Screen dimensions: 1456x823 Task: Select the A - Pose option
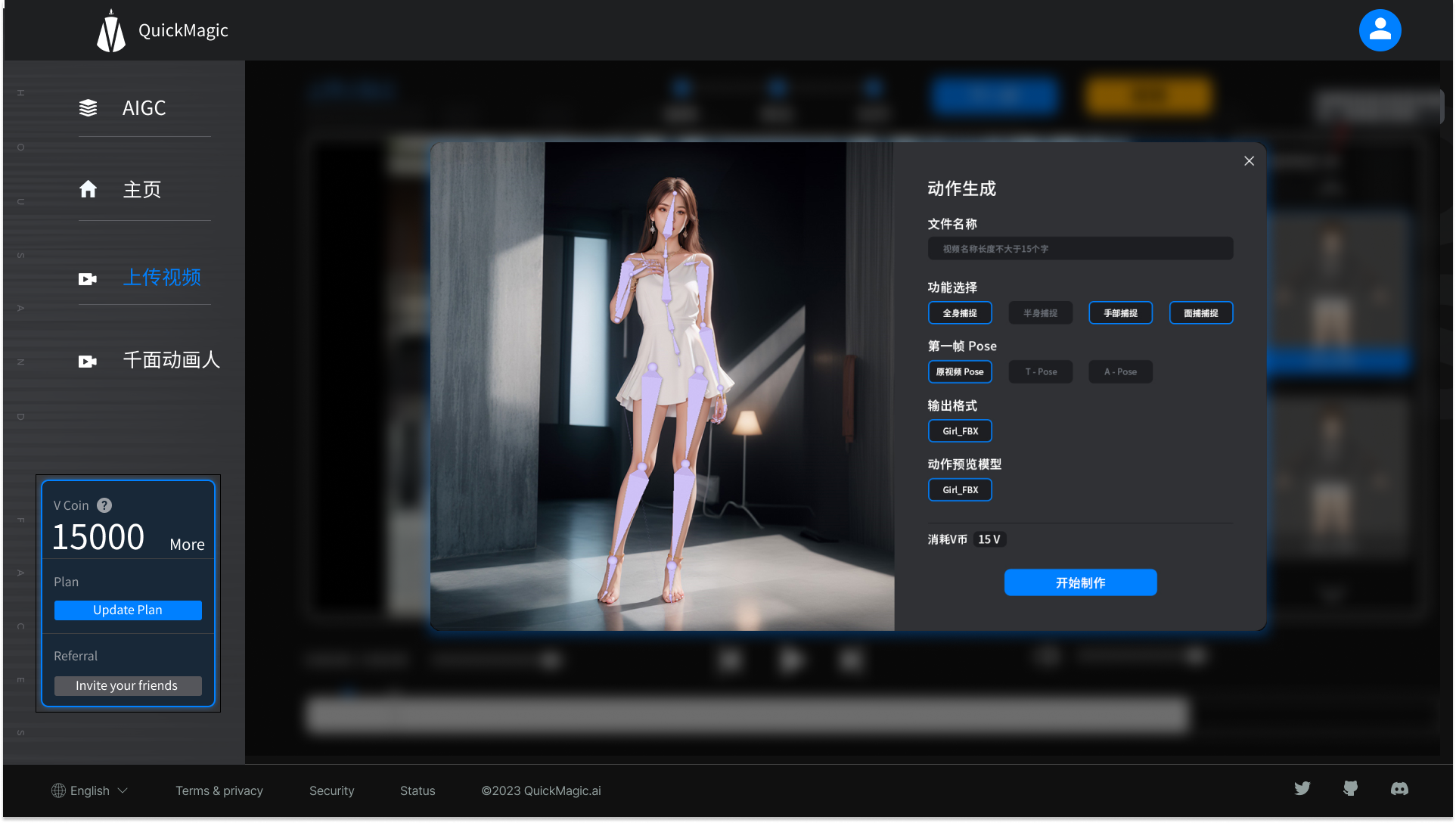(1120, 372)
